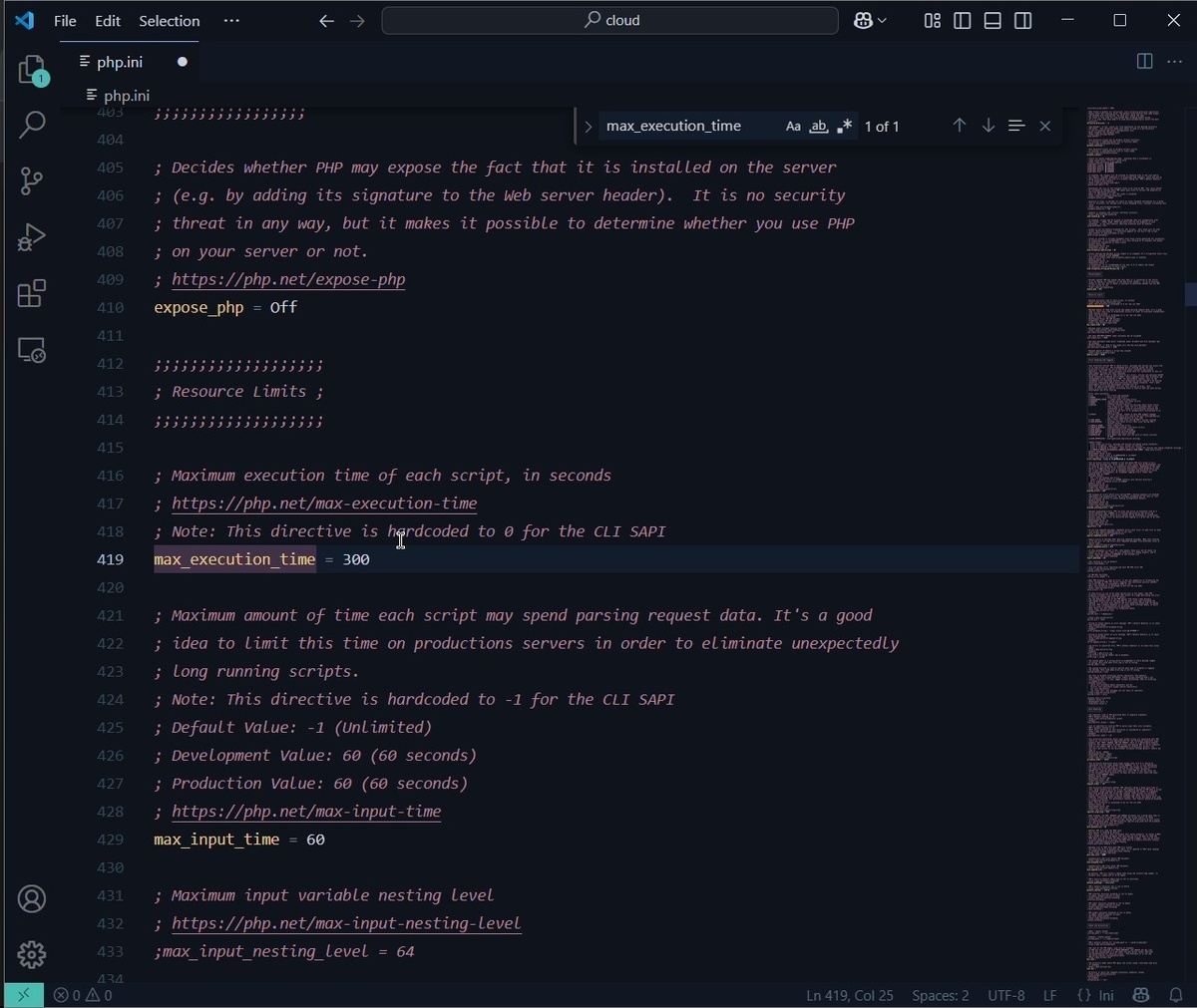Click the Accounts icon above the gear
1197x1008 pixels.
tap(32, 898)
